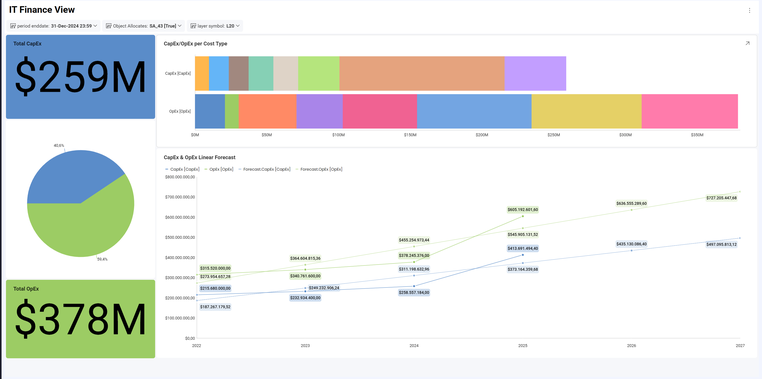Screen dimensions: 762x379
Task: Toggle the Forecast:OpEx [OpEx] legend series
Action: 319,169
